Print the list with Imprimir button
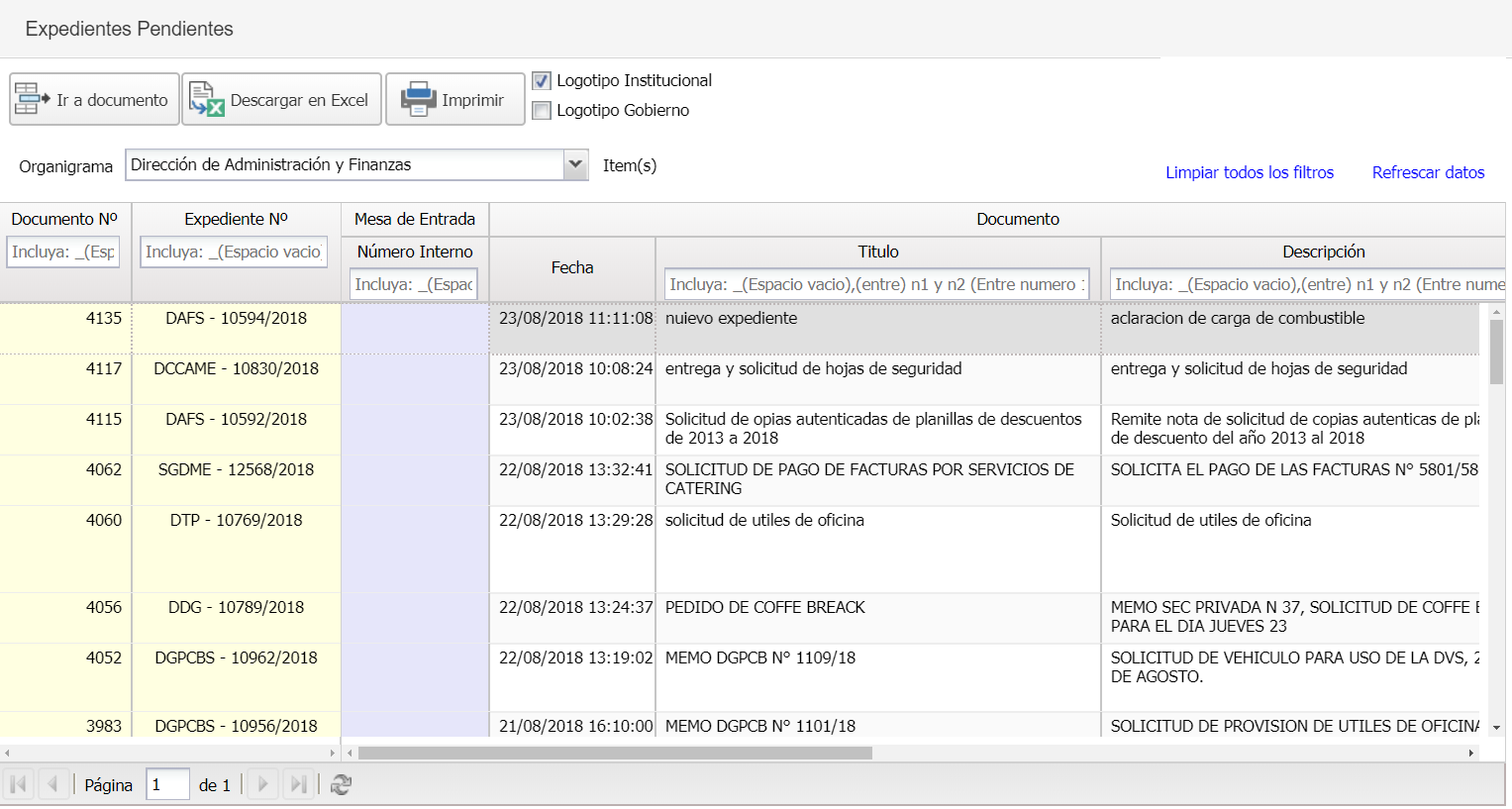 point(454,99)
